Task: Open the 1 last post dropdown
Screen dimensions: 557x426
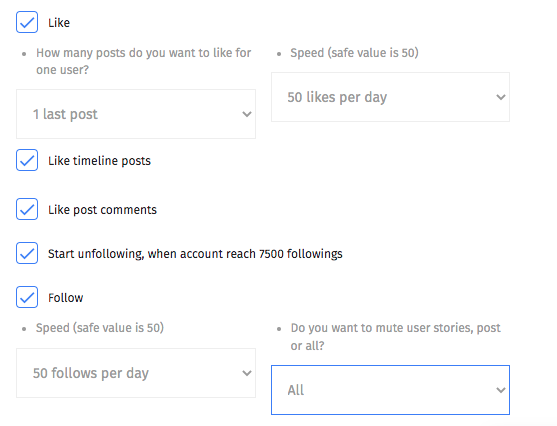Action: coord(136,114)
